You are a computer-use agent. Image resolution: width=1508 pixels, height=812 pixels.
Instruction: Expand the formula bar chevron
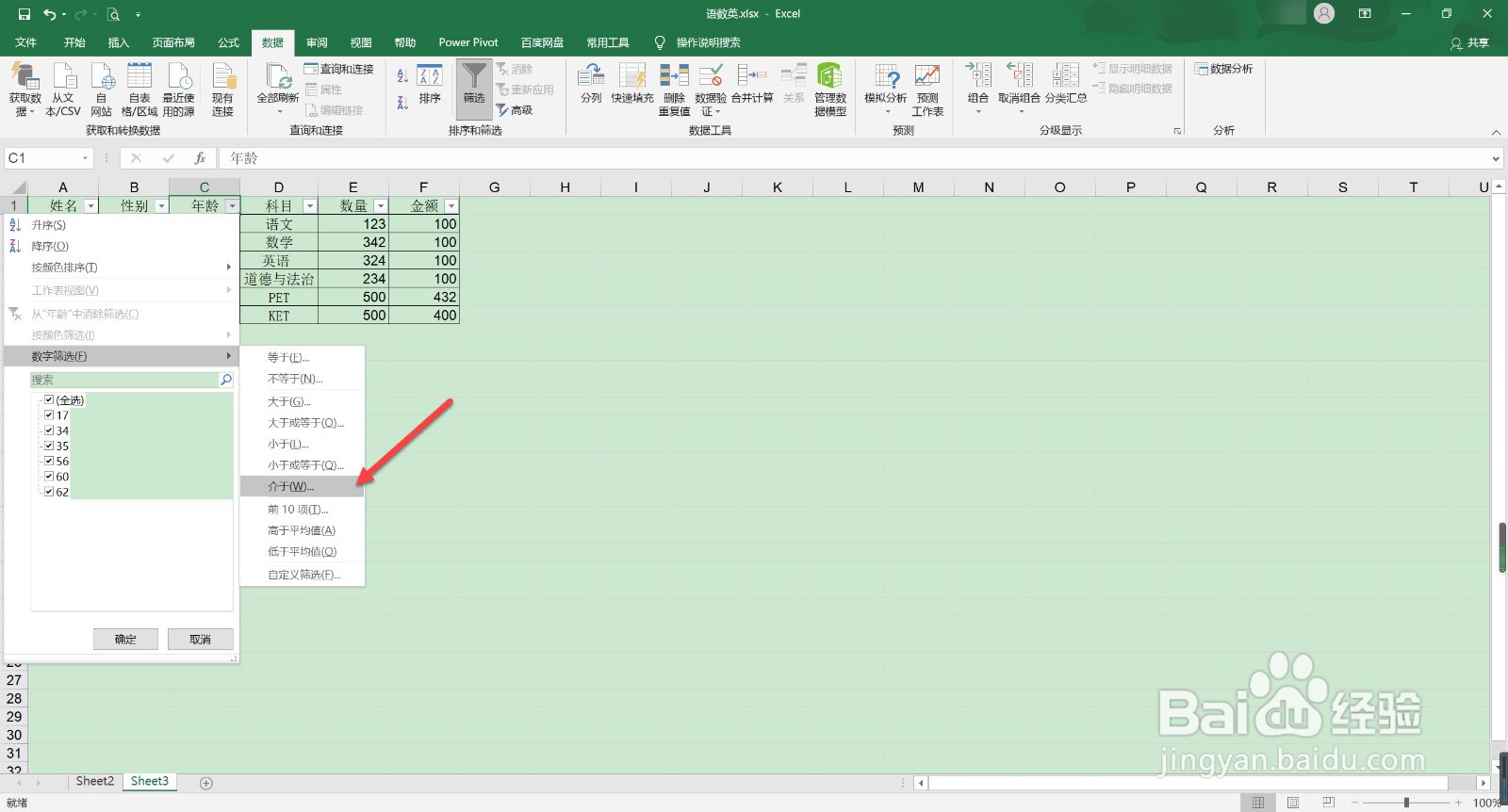[1496, 158]
